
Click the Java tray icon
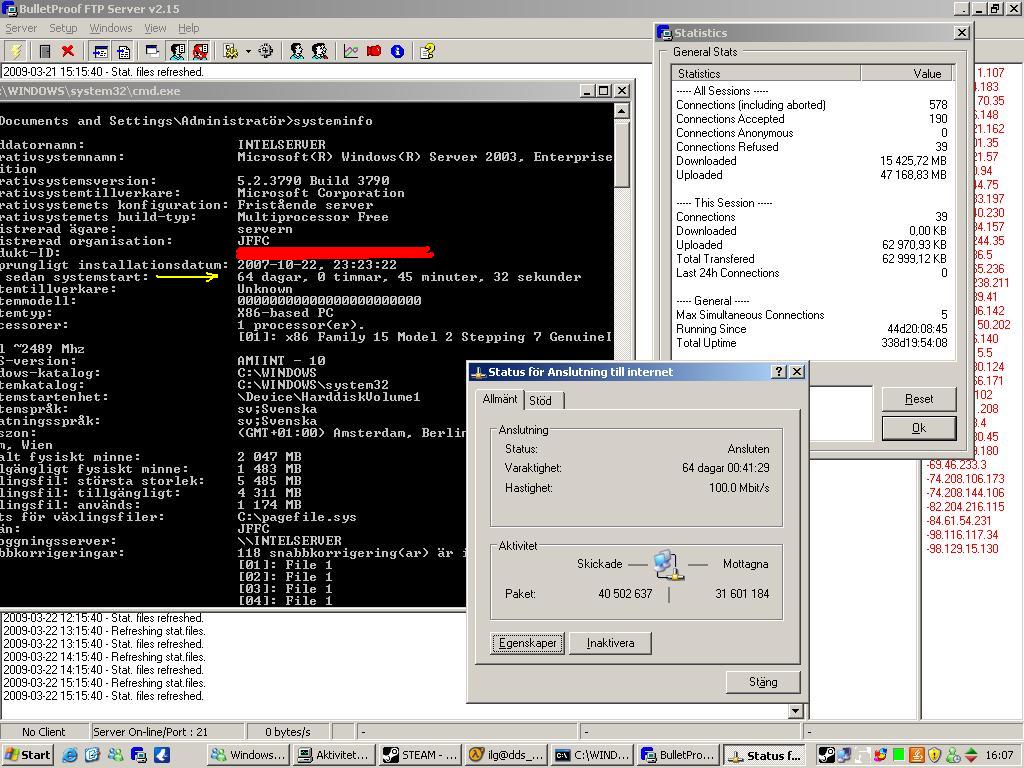click(x=917, y=756)
